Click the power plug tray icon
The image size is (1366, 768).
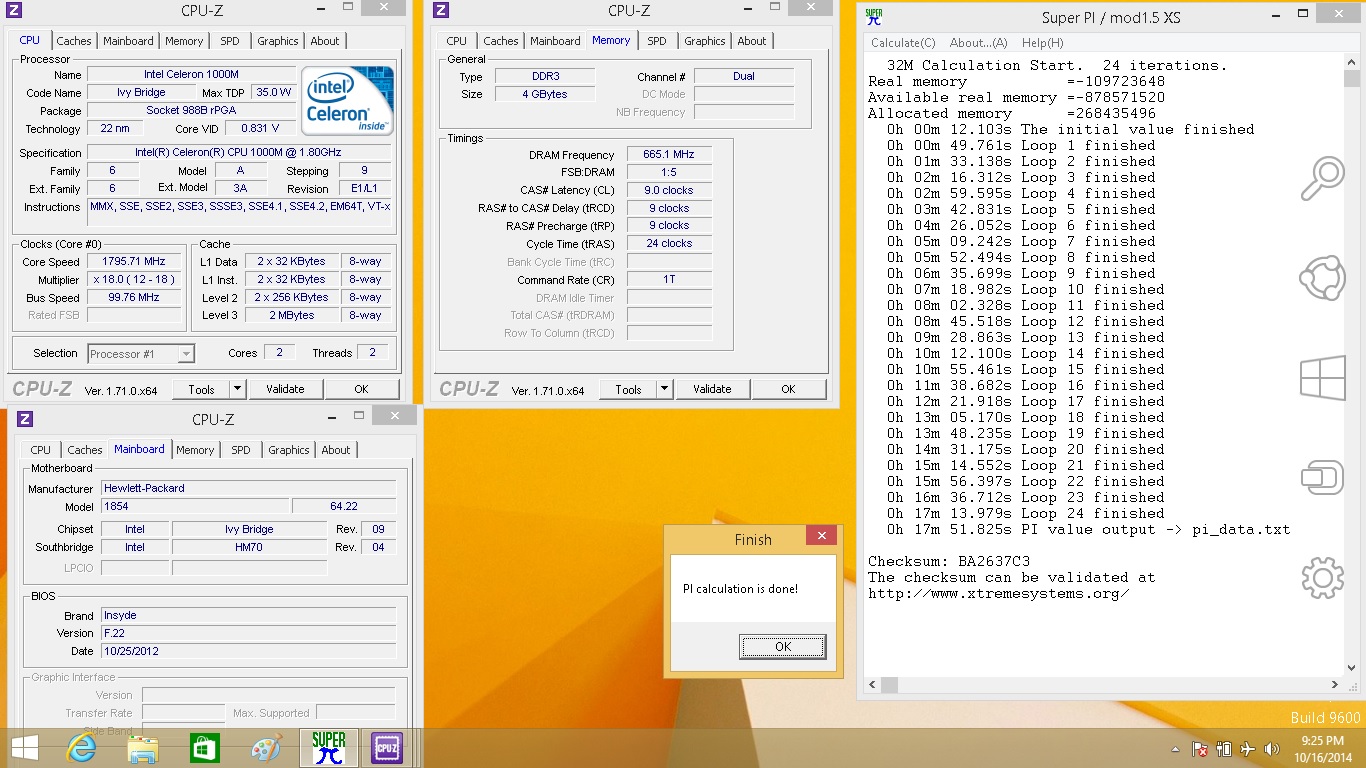pyautogui.click(x=1224, y=749)
